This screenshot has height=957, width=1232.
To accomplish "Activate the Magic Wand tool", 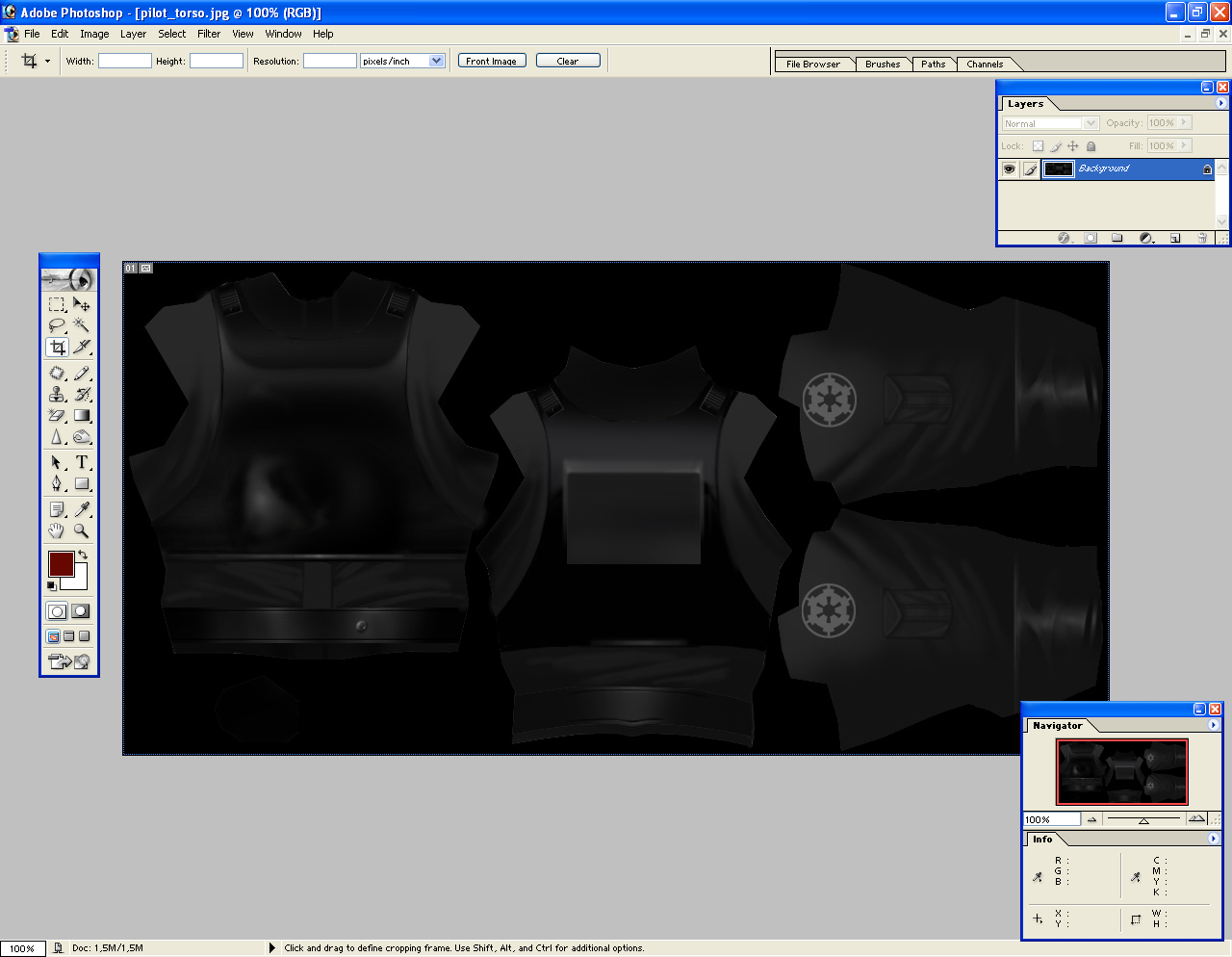I will coord(82,325).
